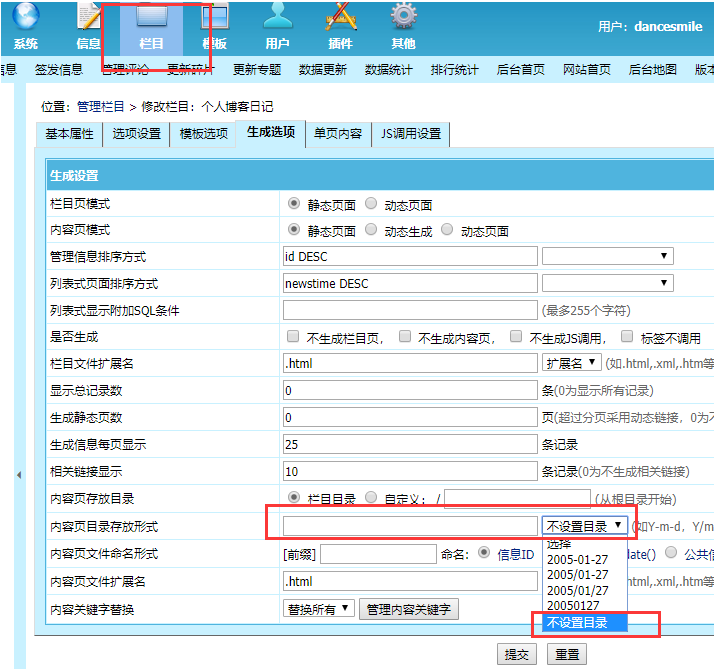
Task: Open the 模板 icon section
Action: (x=214, y=18)
